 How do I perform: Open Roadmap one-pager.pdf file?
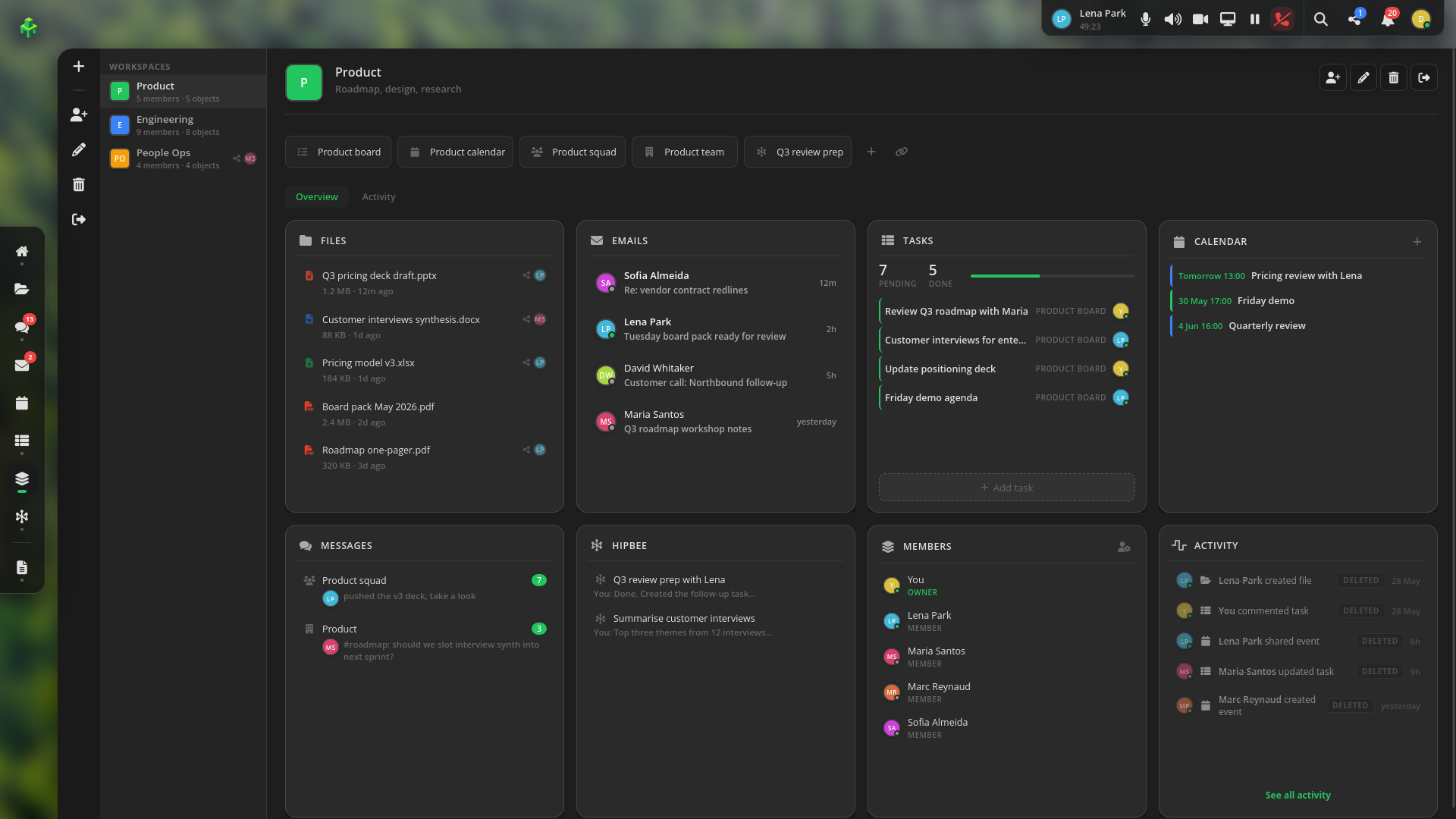425,457
